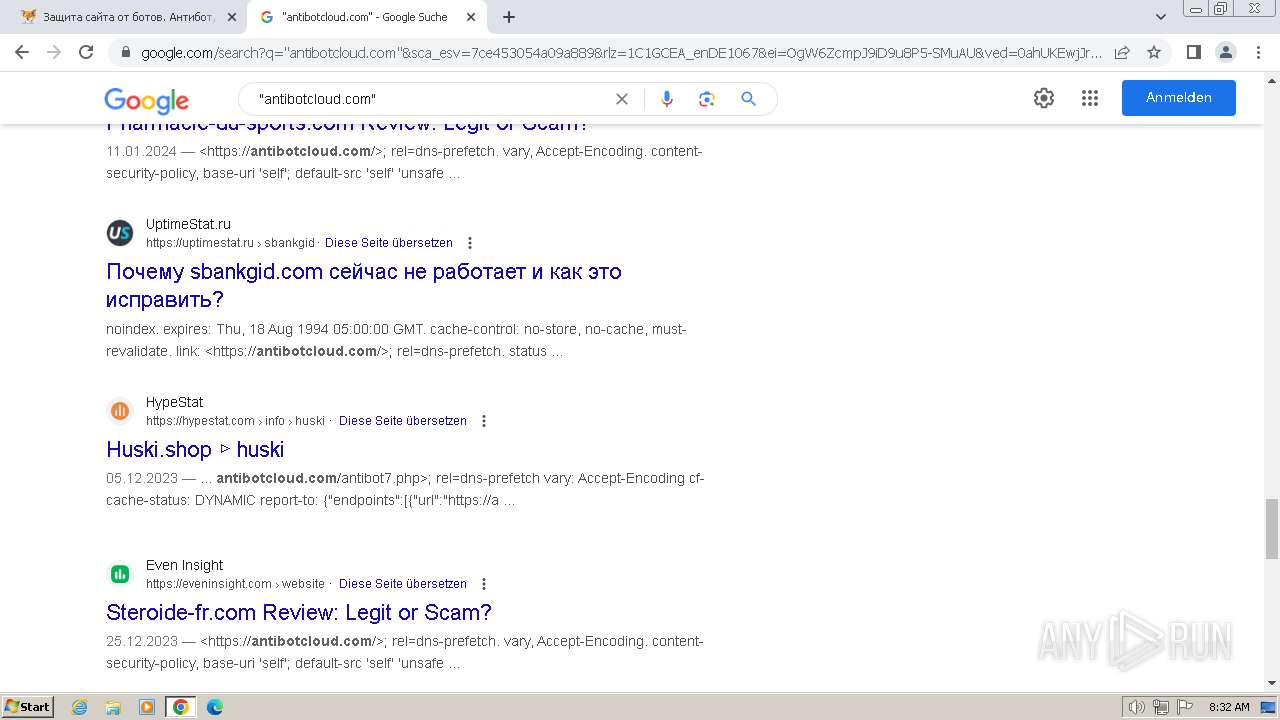
Task: Focus the browser address bar
Action: click(620, 52)
